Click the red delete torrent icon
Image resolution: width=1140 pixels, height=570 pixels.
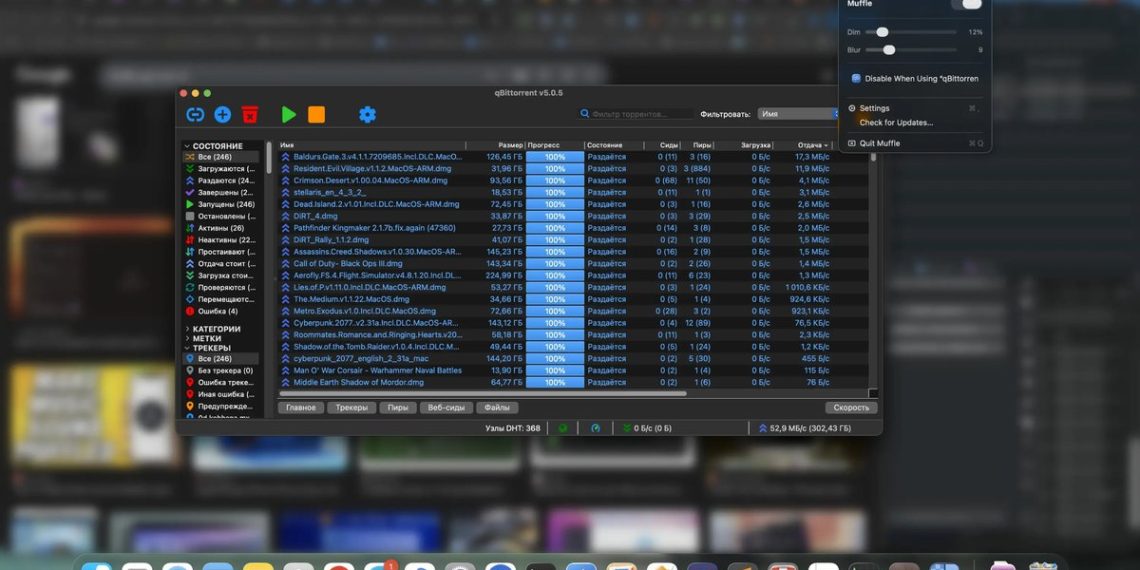(250, 115)
